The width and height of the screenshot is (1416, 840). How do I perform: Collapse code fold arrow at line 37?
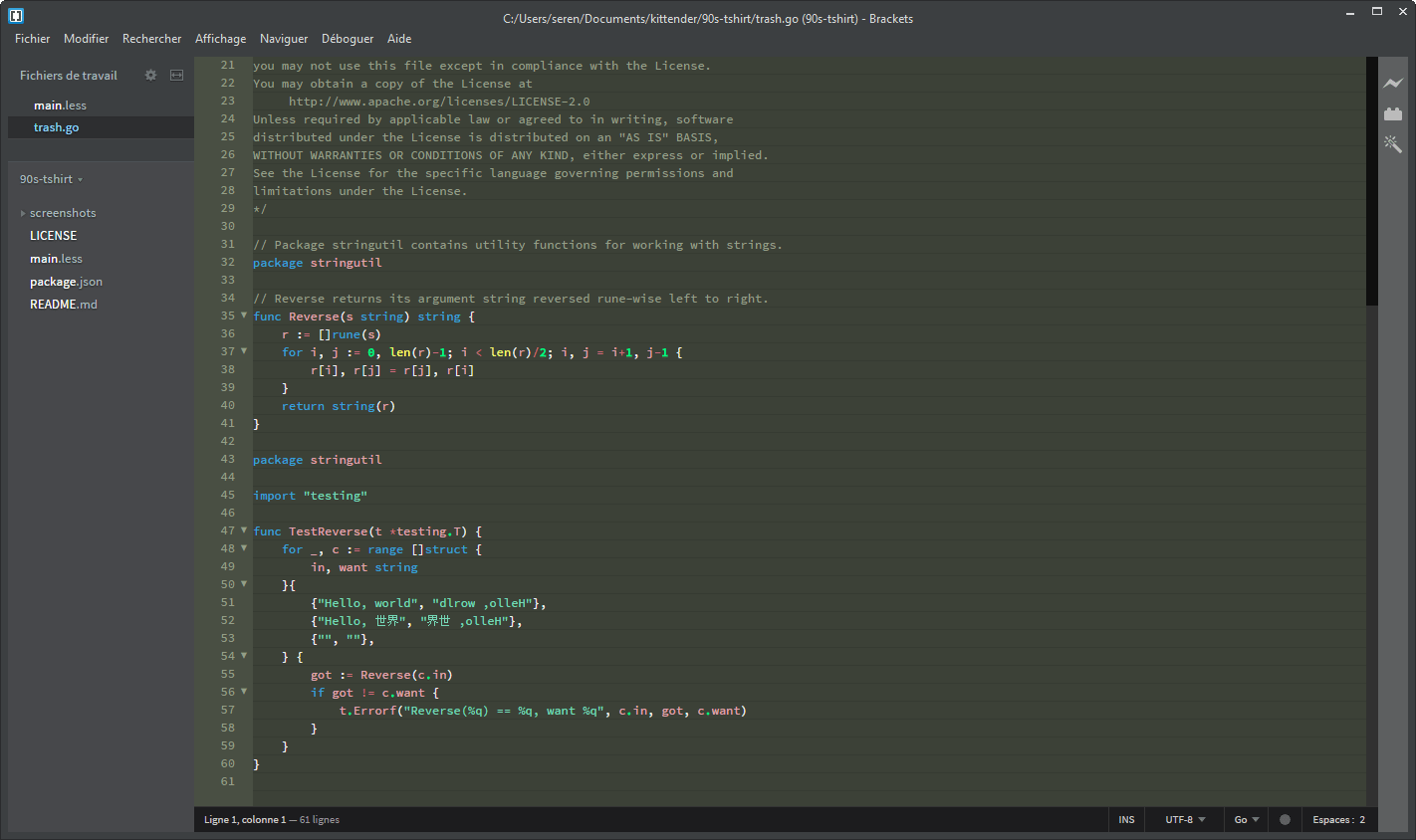[x=244, y=351]
